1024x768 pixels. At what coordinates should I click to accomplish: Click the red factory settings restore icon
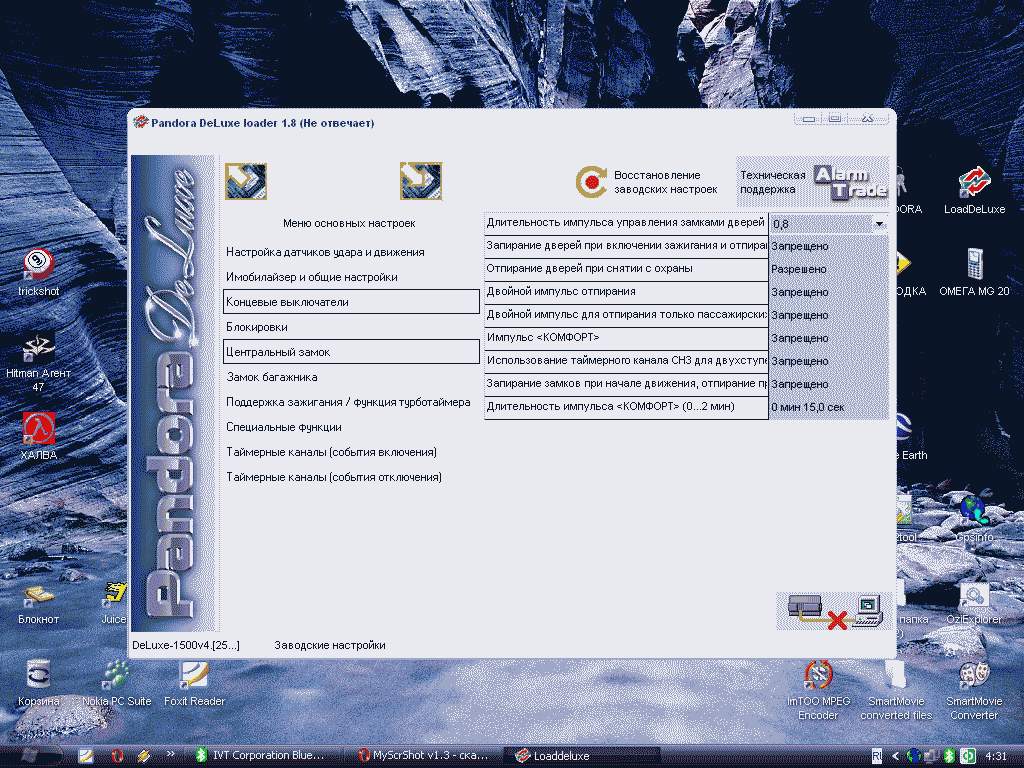[591, 182]
